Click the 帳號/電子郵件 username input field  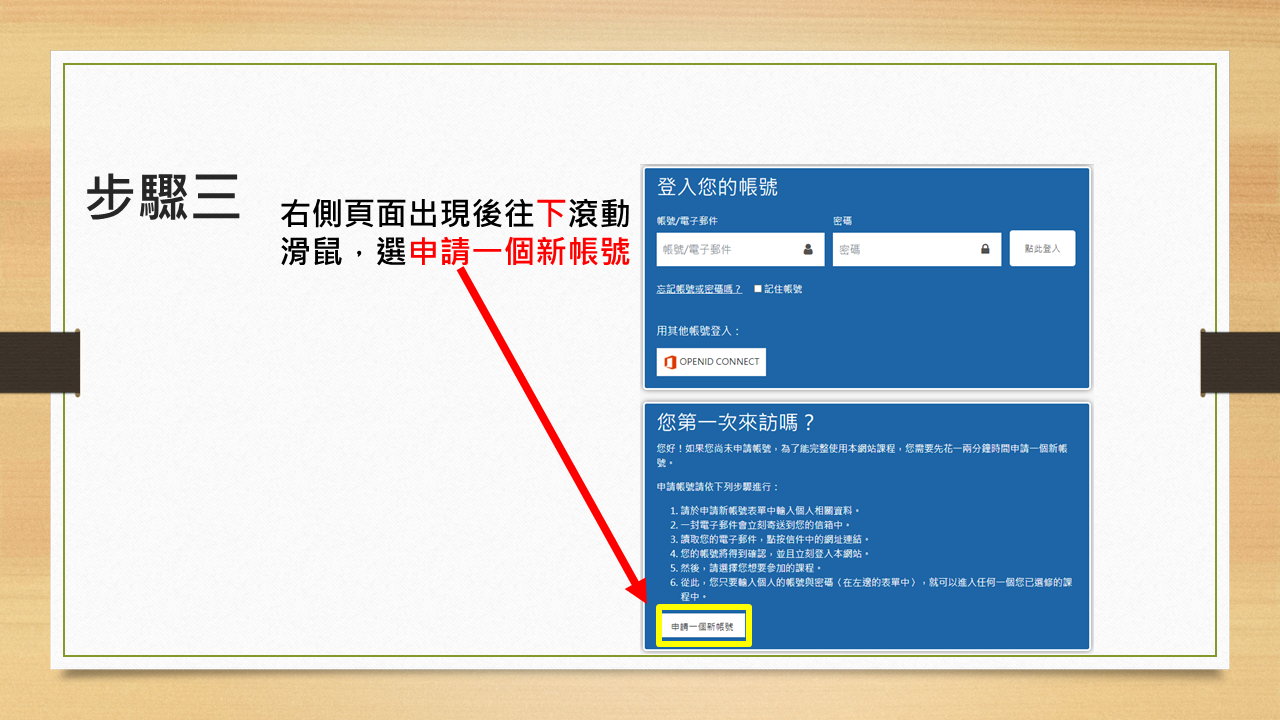pos(740,250)
